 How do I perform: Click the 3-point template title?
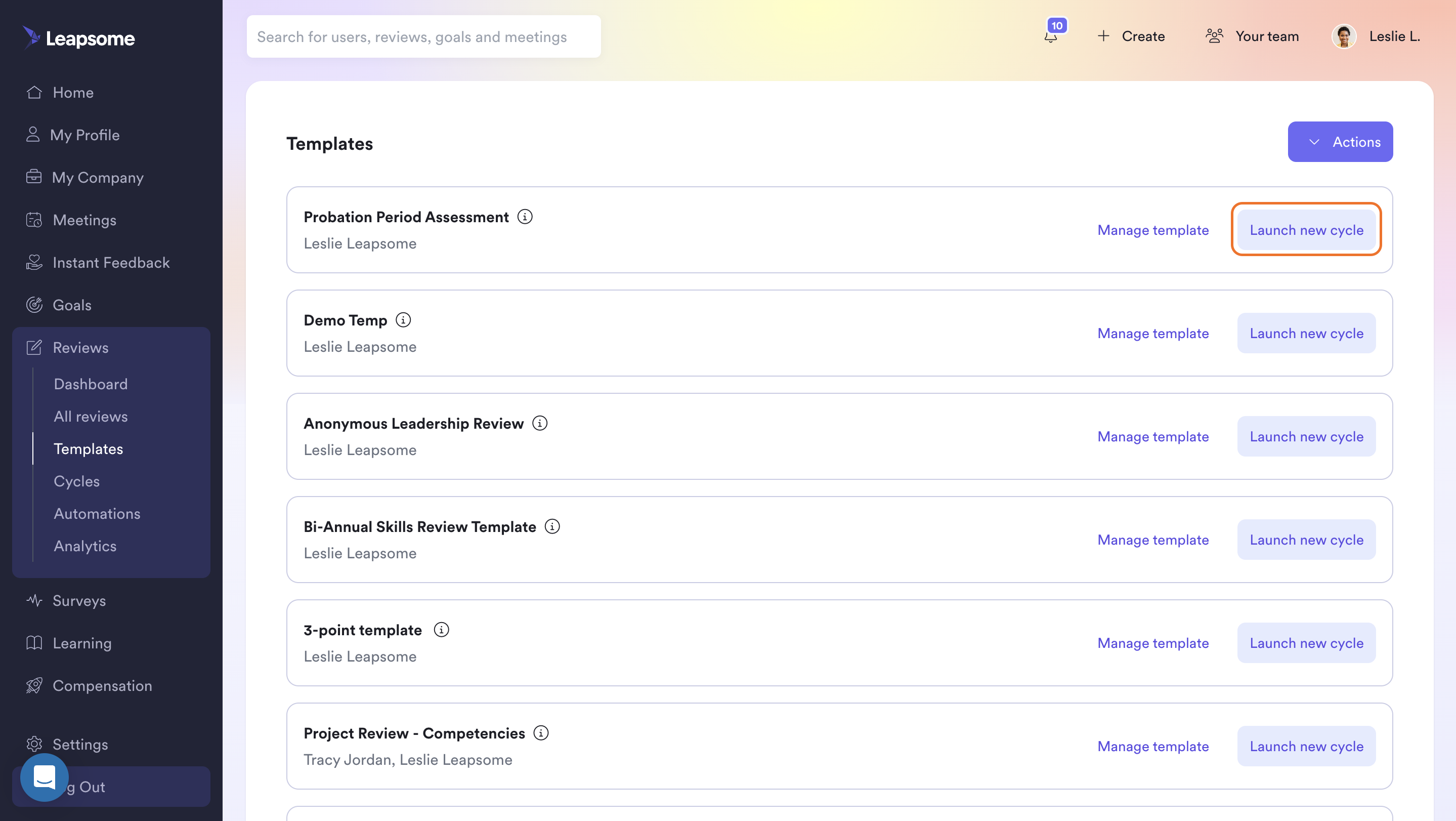pos(363,630)
